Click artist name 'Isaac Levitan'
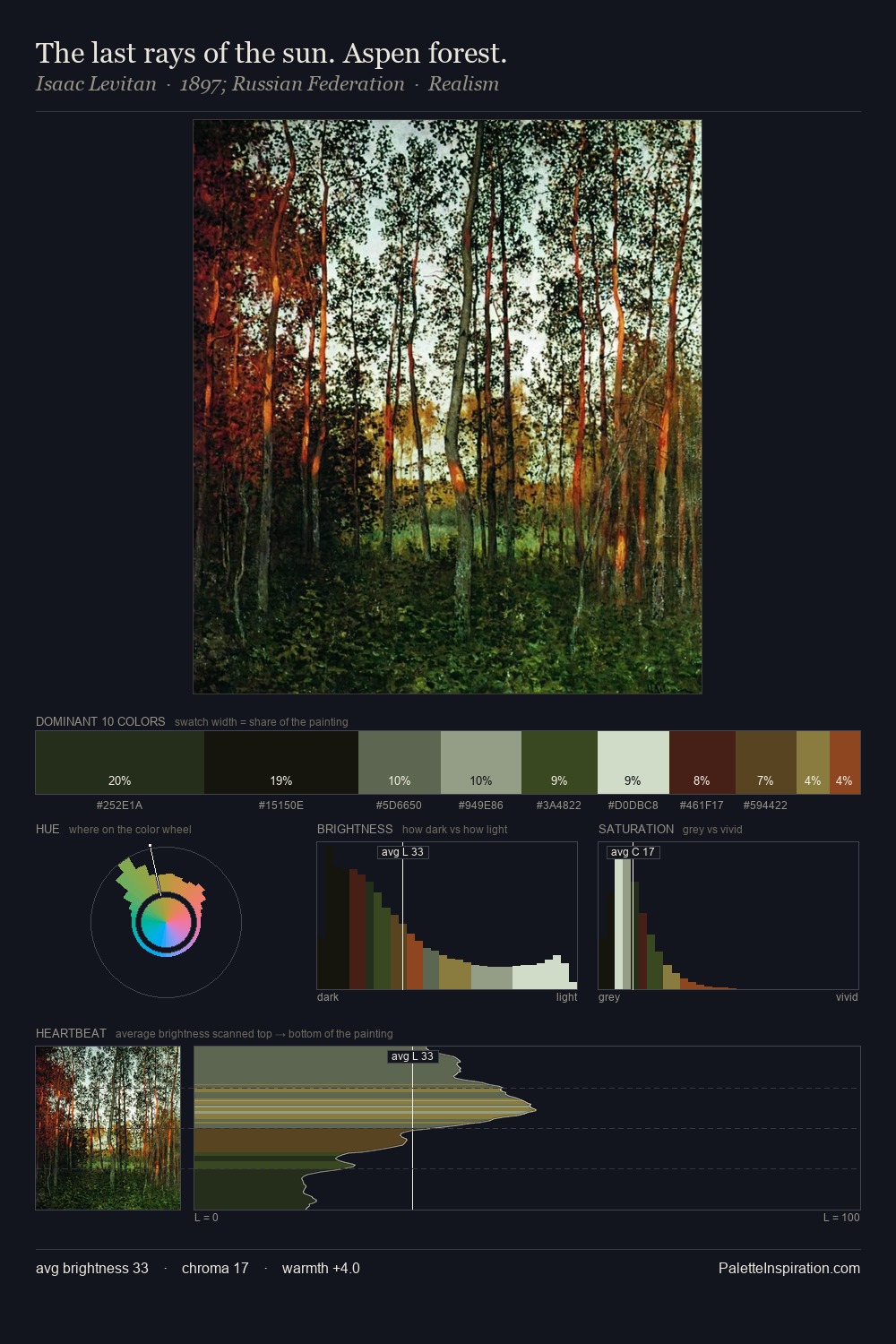 click(96, 84)
